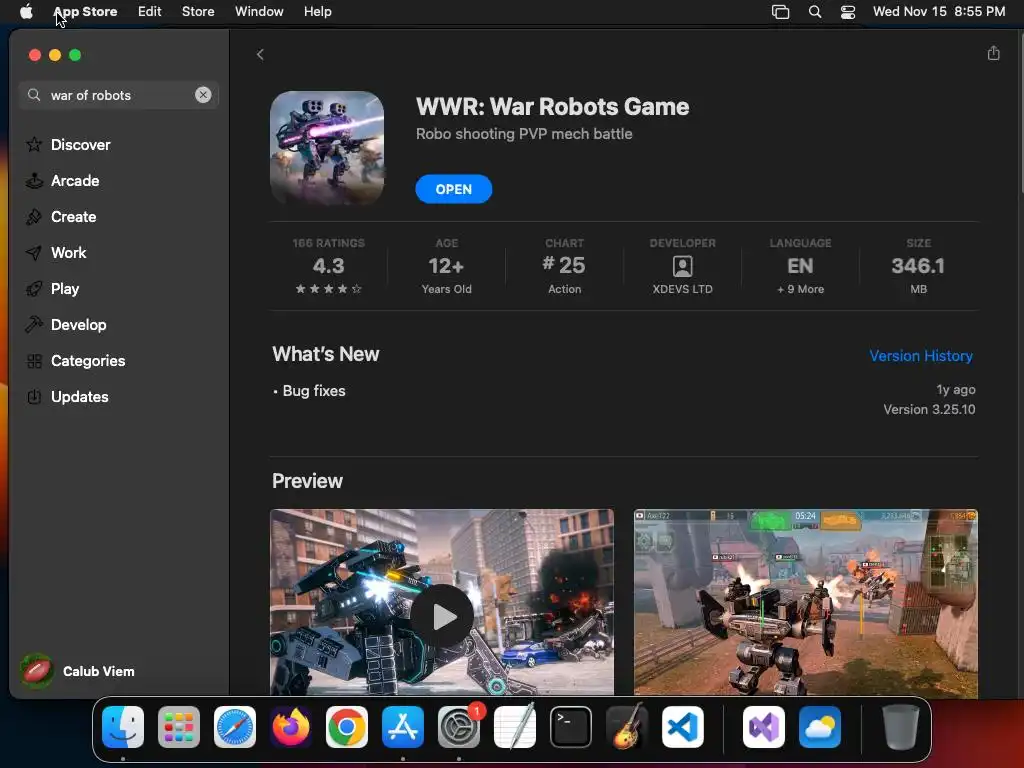Launch Google Chrome from the Dock
Viewport: 1024px width, 768px height.
tap(347, 727)
